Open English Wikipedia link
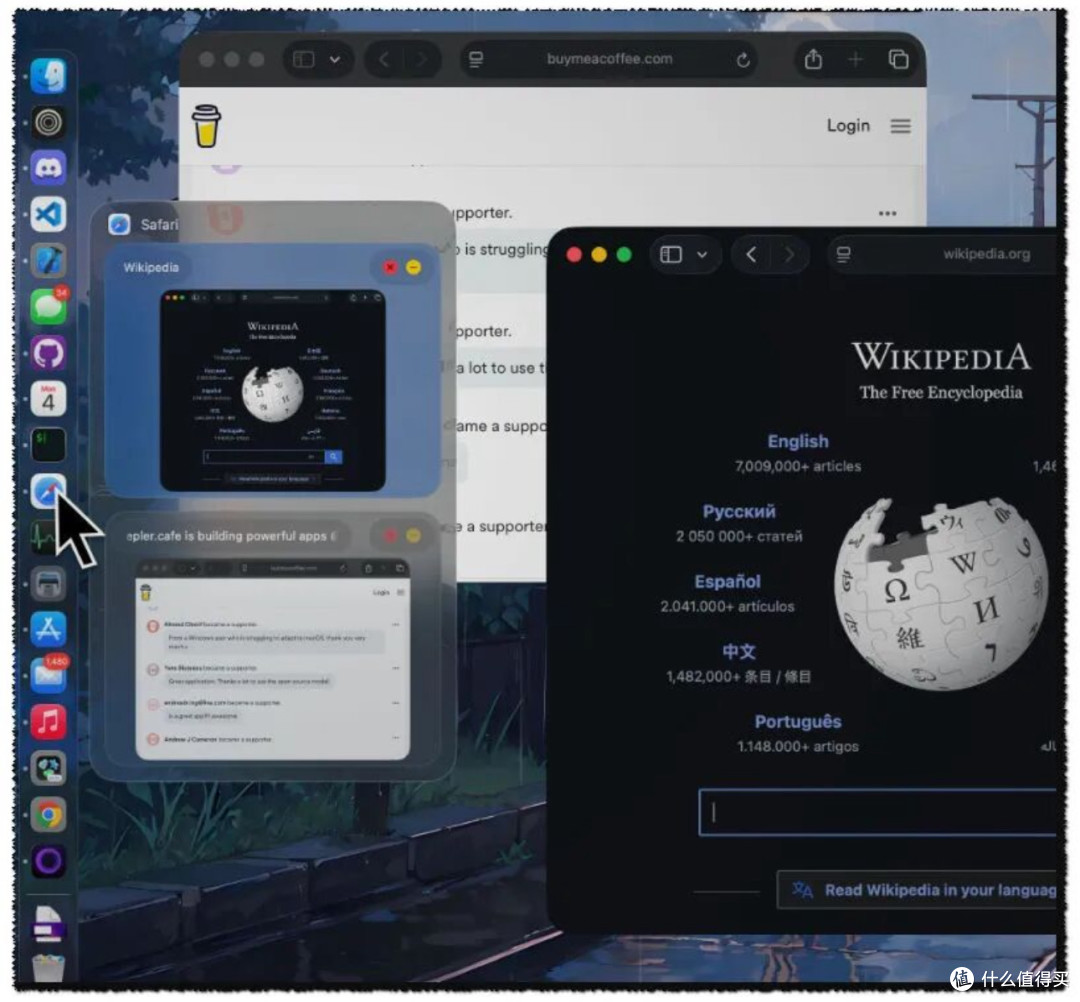This screenshot has width=1080, height=1002. coord(798,441)
